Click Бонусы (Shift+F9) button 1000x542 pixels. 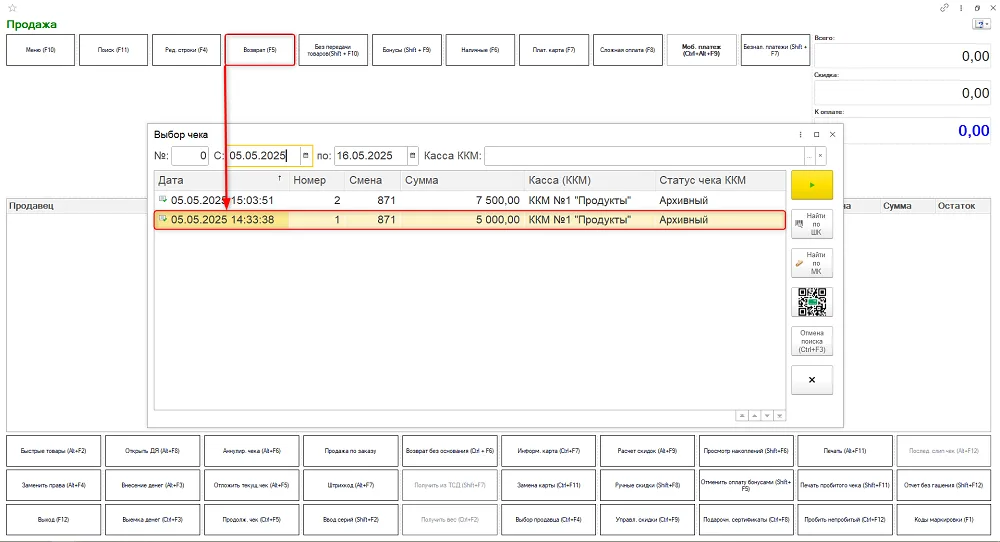coord(406,50)
